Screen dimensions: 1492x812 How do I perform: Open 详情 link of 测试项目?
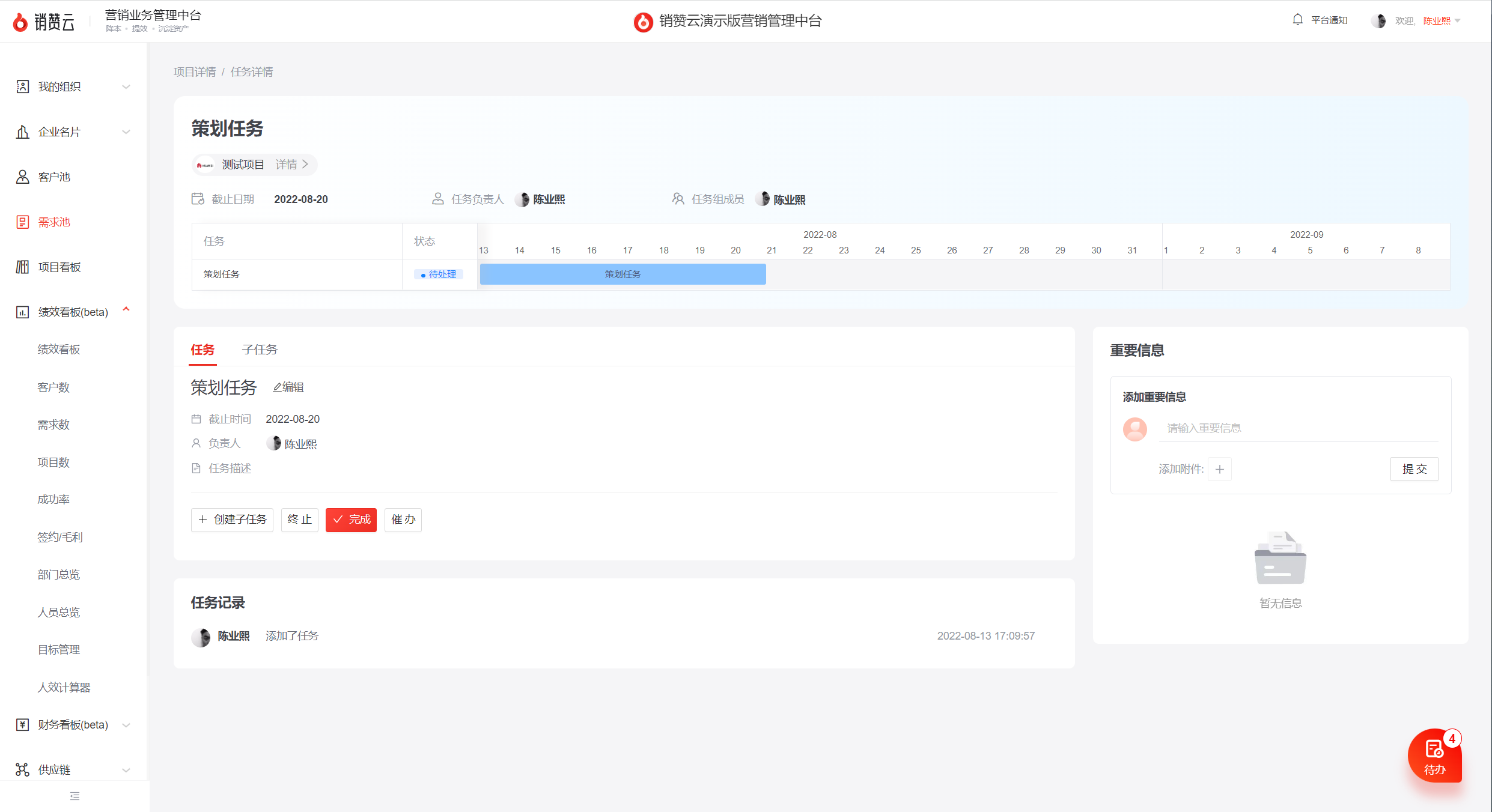click(292, 165)
